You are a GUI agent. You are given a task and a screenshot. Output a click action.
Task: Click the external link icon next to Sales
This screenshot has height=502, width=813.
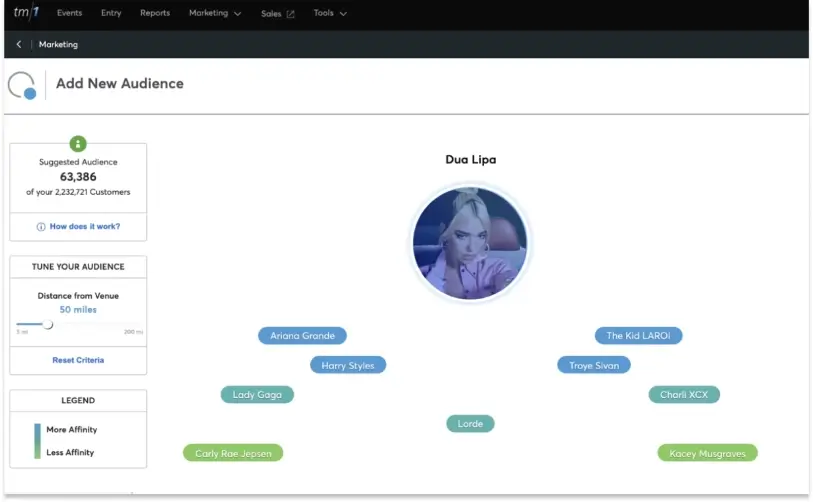pos(290,14)
